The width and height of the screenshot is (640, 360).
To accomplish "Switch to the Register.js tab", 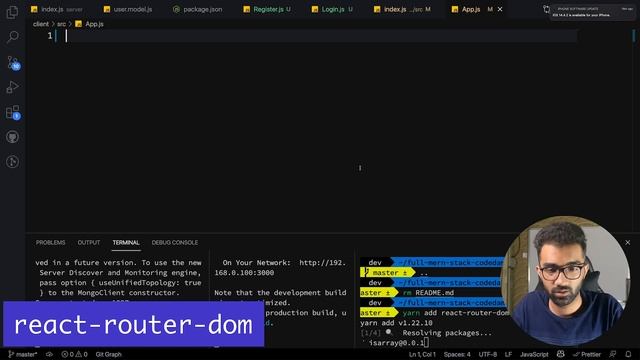I will click(267, 9).
